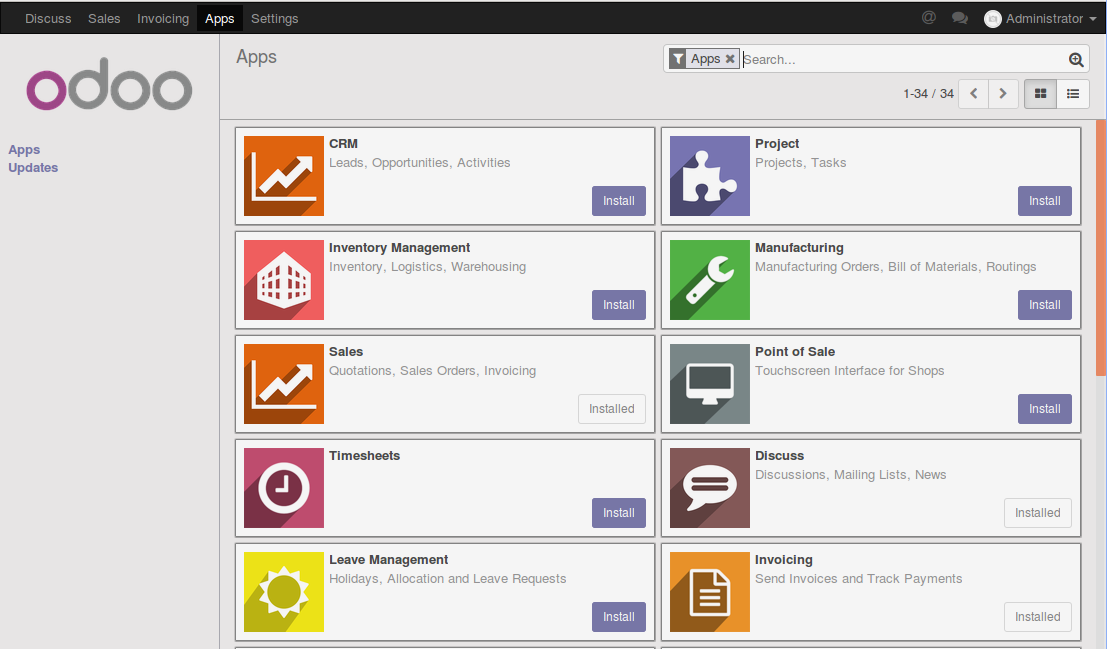
Task: Click the 1-34 / 34 pager text
Action: pyautogui.click(x=928, y=94)
